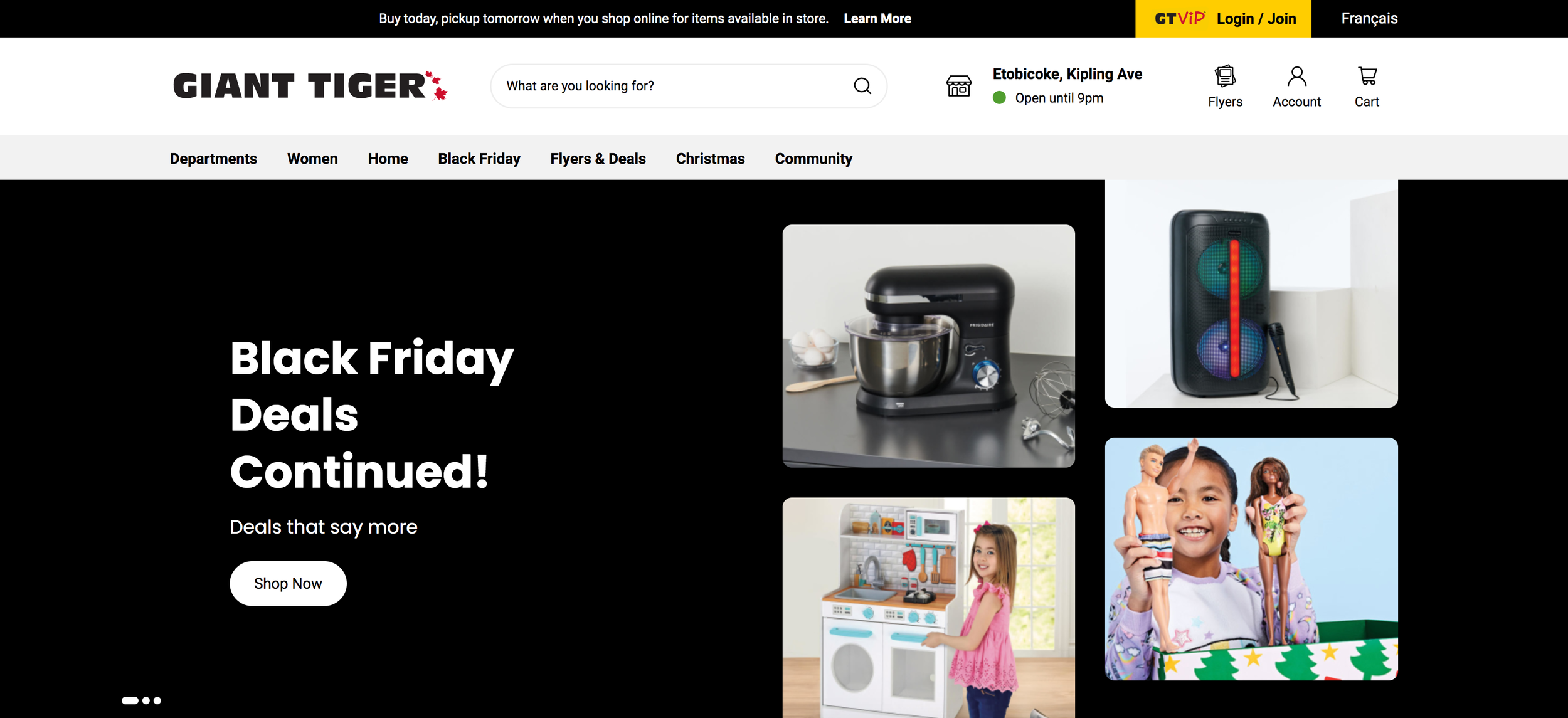Viewport: 1568px width, 718px height.
Task: Follow the Learn More link
Action: coord(877,19)
